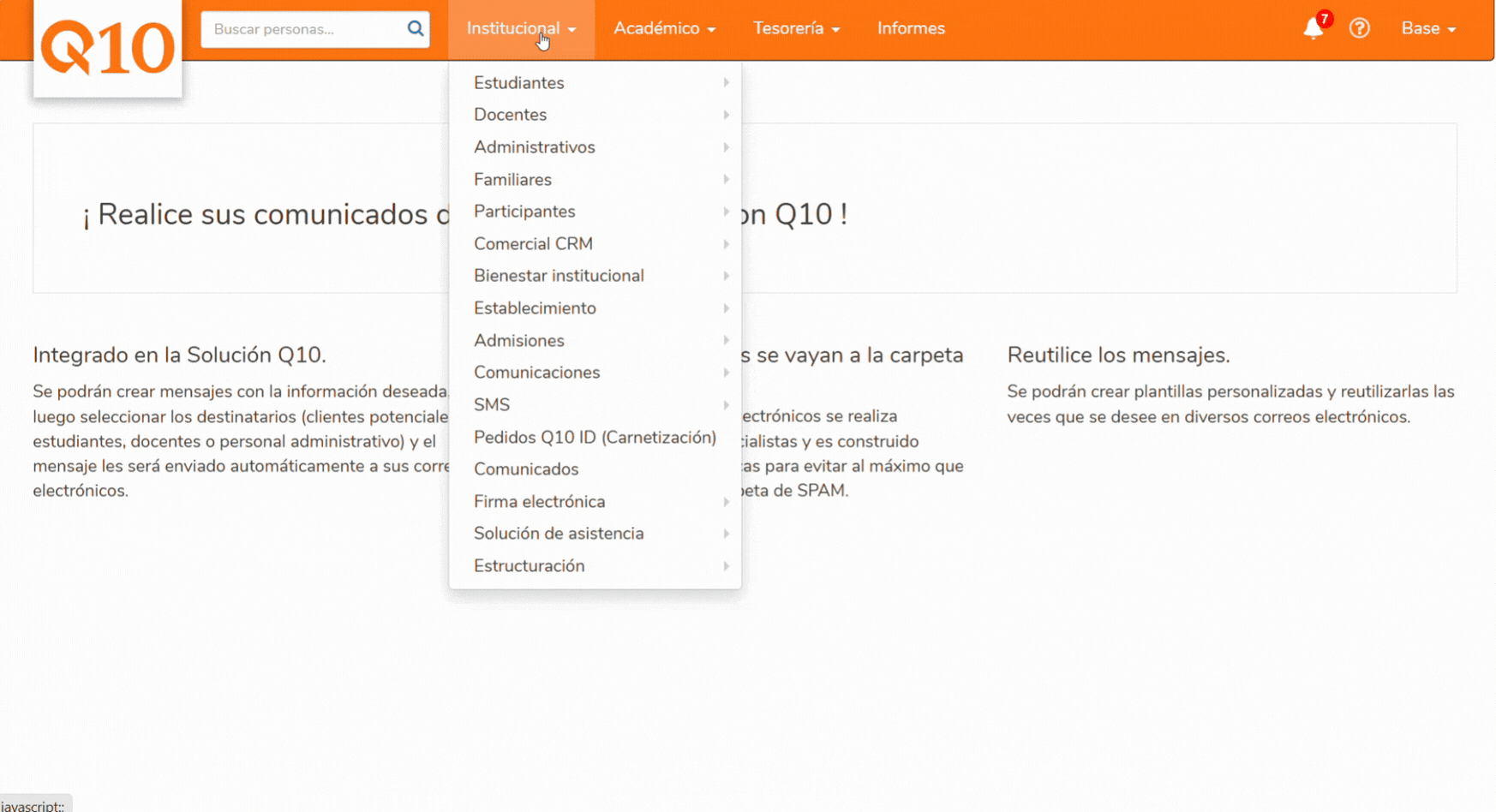Image resolution: width=1496 pixels, height=812 pixels.
Task: Open the help question mark icon
Action: [x=1359, y=28]
